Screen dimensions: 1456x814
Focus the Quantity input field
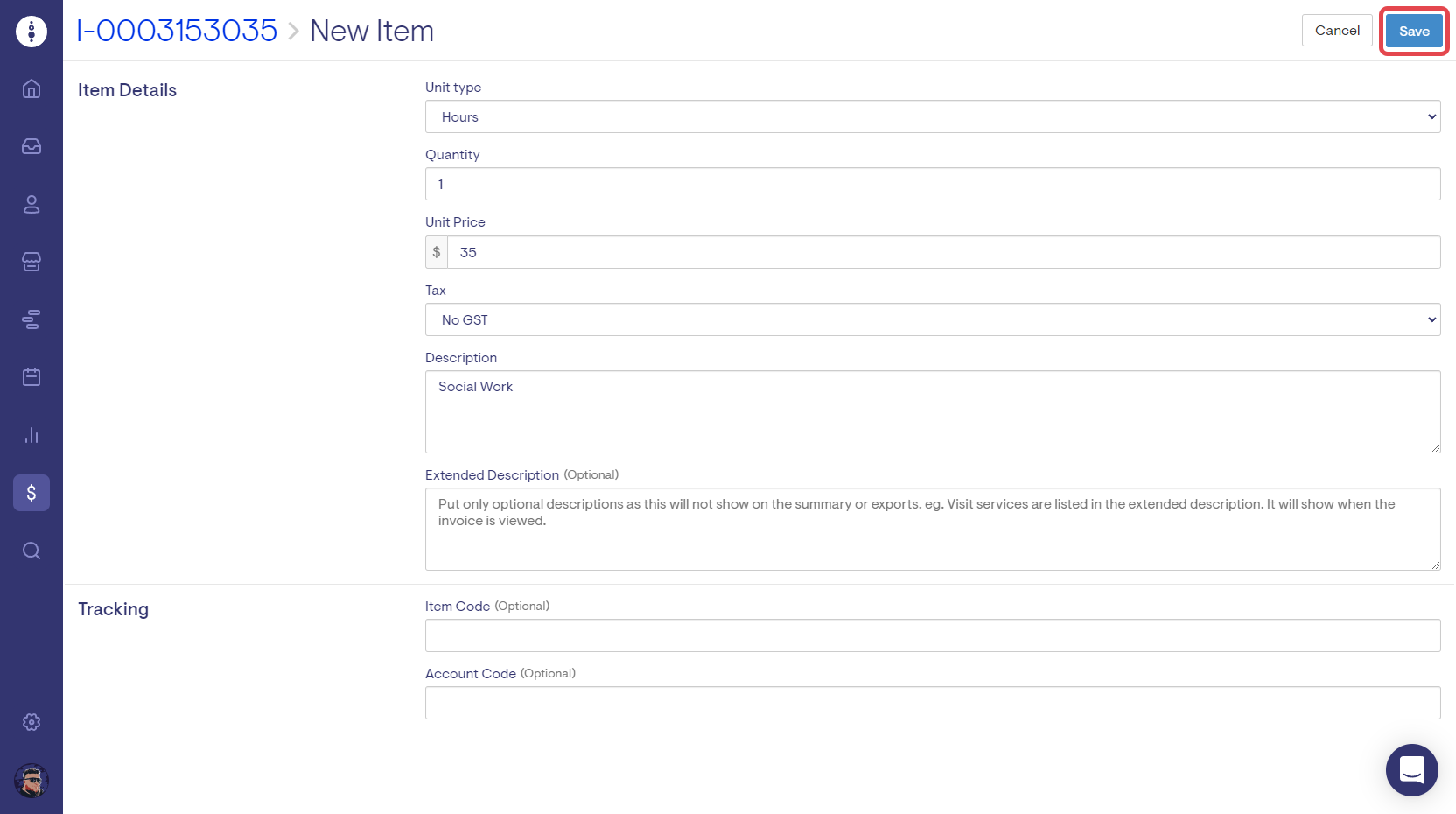[x=932, y=184]
